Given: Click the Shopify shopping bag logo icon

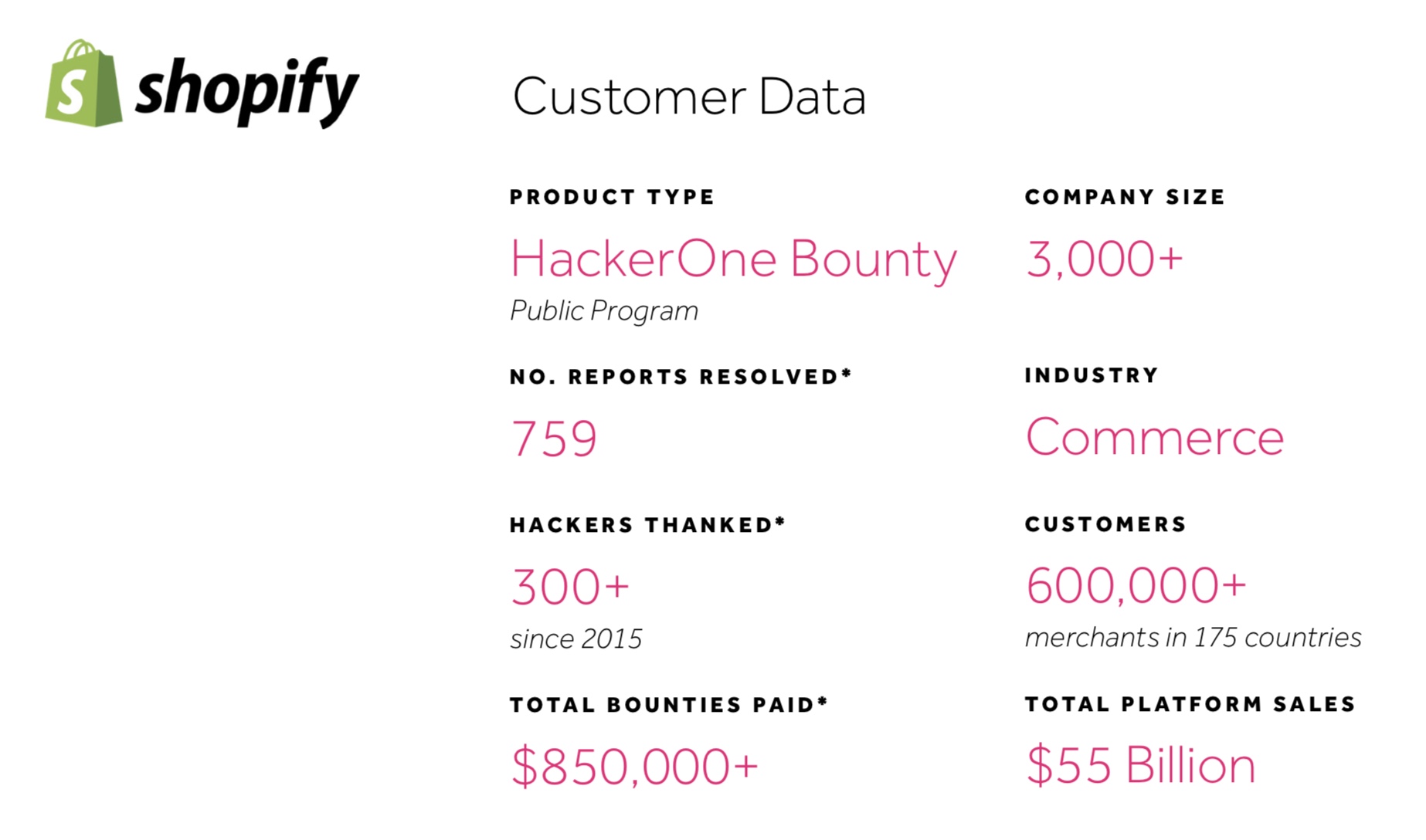Looking at the screenshot, I should coord(83,84).
